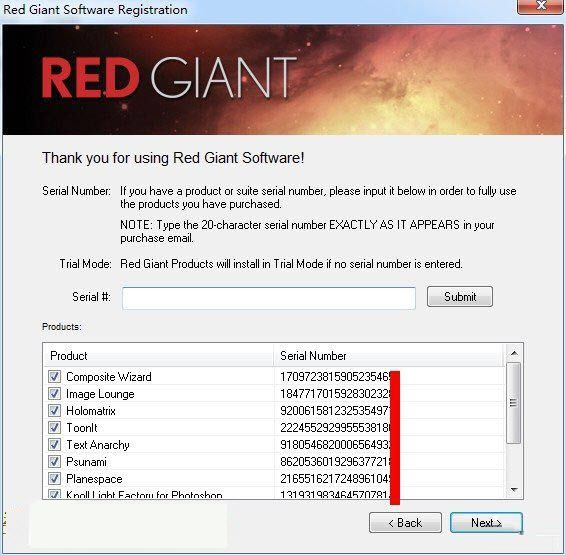
Task: Click the Composite Wizard serial number starting 1709
Action: click(335, 377)
